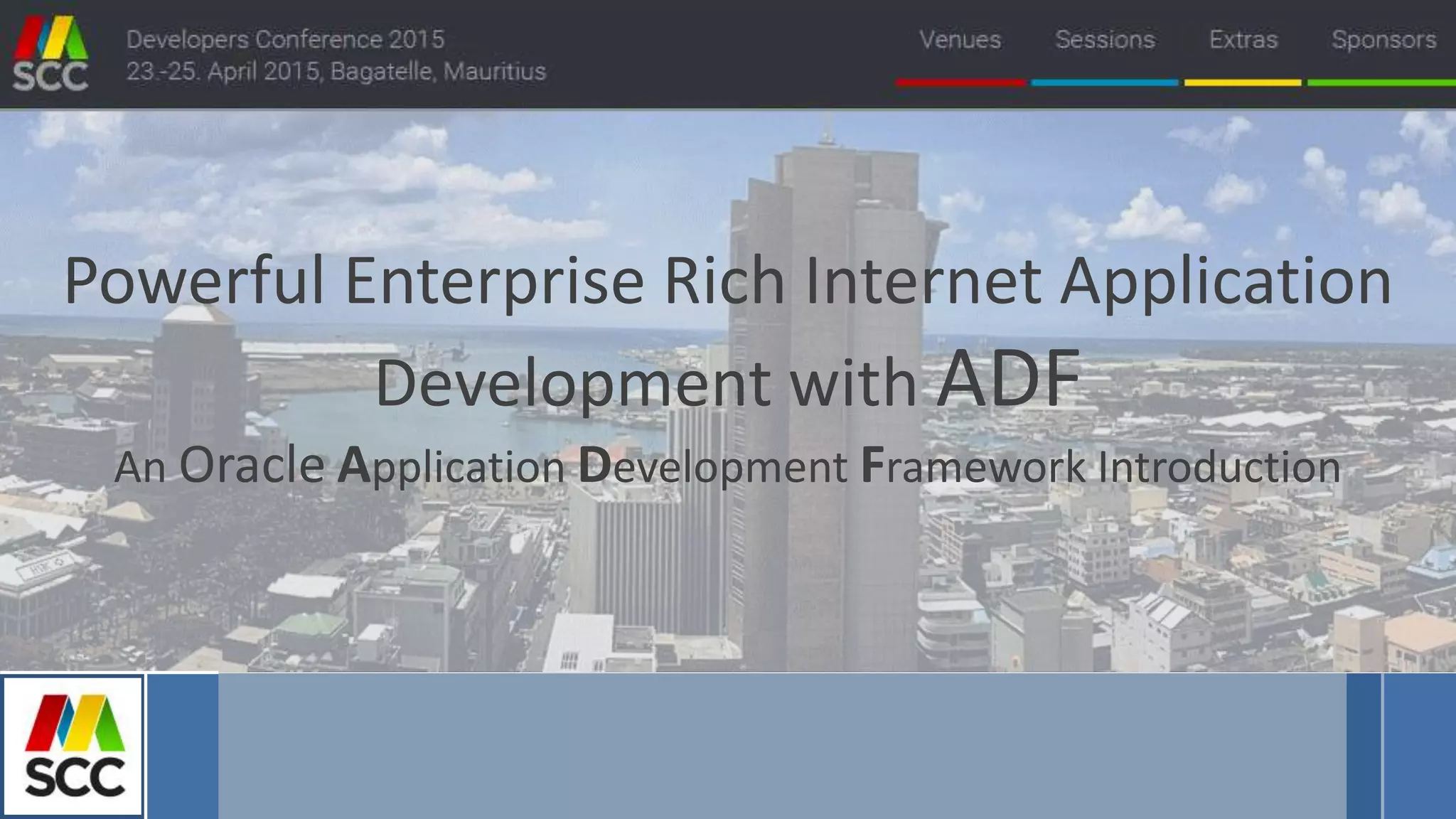The height and width of the screenshot is (819, 1456).
Task: Click the tall tower in the city photo
Action: pos(828,569)
